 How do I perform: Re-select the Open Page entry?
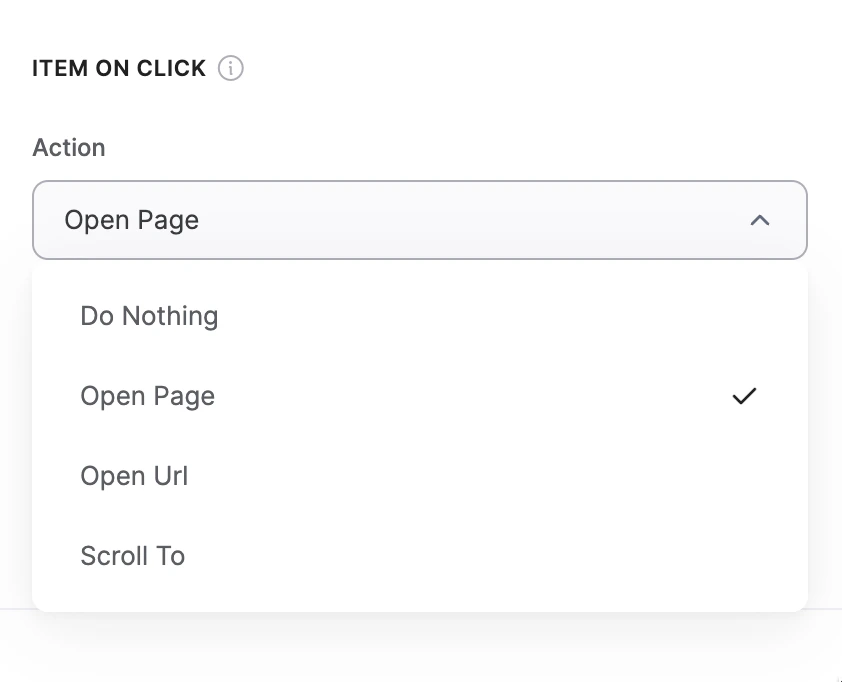click(x=147, y=396)
